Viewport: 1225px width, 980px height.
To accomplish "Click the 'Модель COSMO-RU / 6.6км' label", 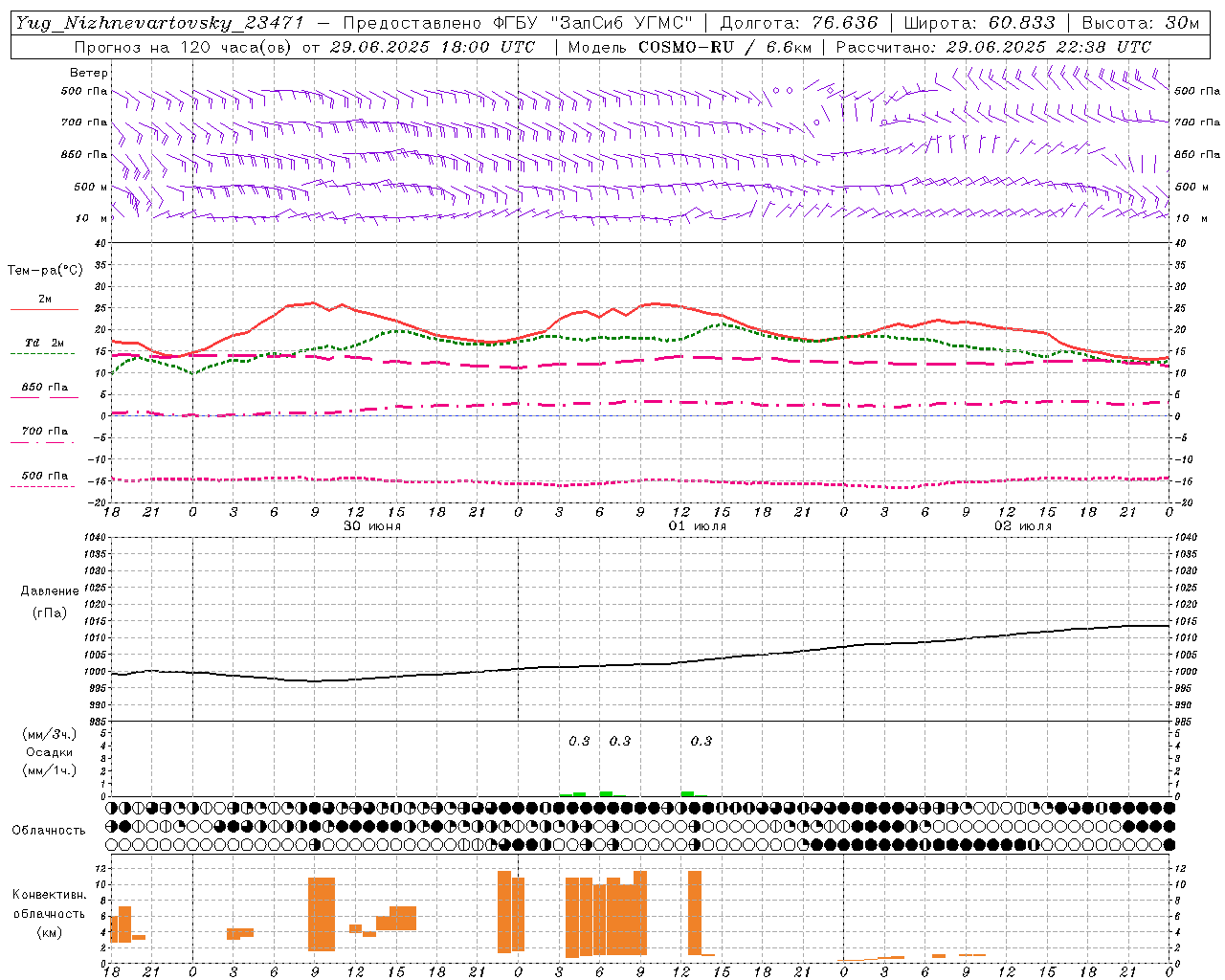I will tap(689, 47).
